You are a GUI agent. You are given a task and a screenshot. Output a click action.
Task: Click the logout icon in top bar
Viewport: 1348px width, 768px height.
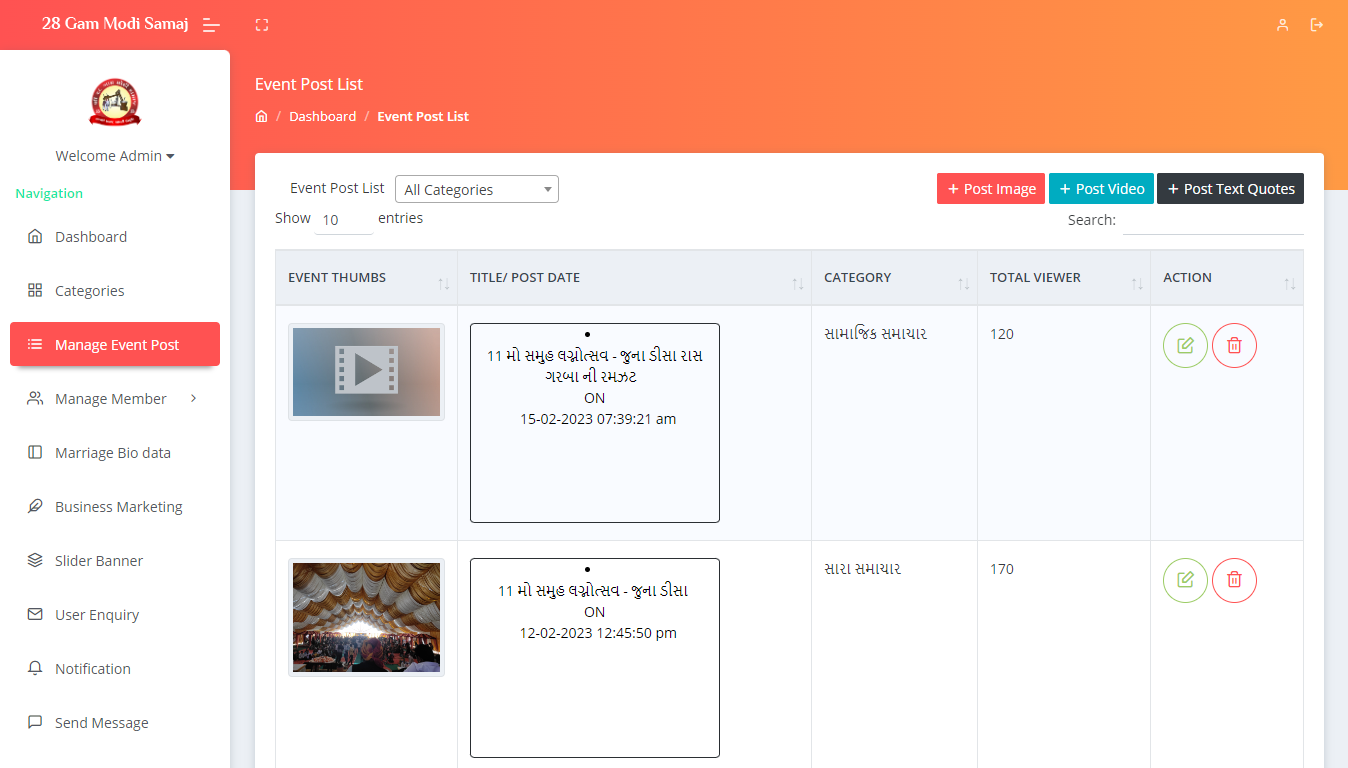1317,25
